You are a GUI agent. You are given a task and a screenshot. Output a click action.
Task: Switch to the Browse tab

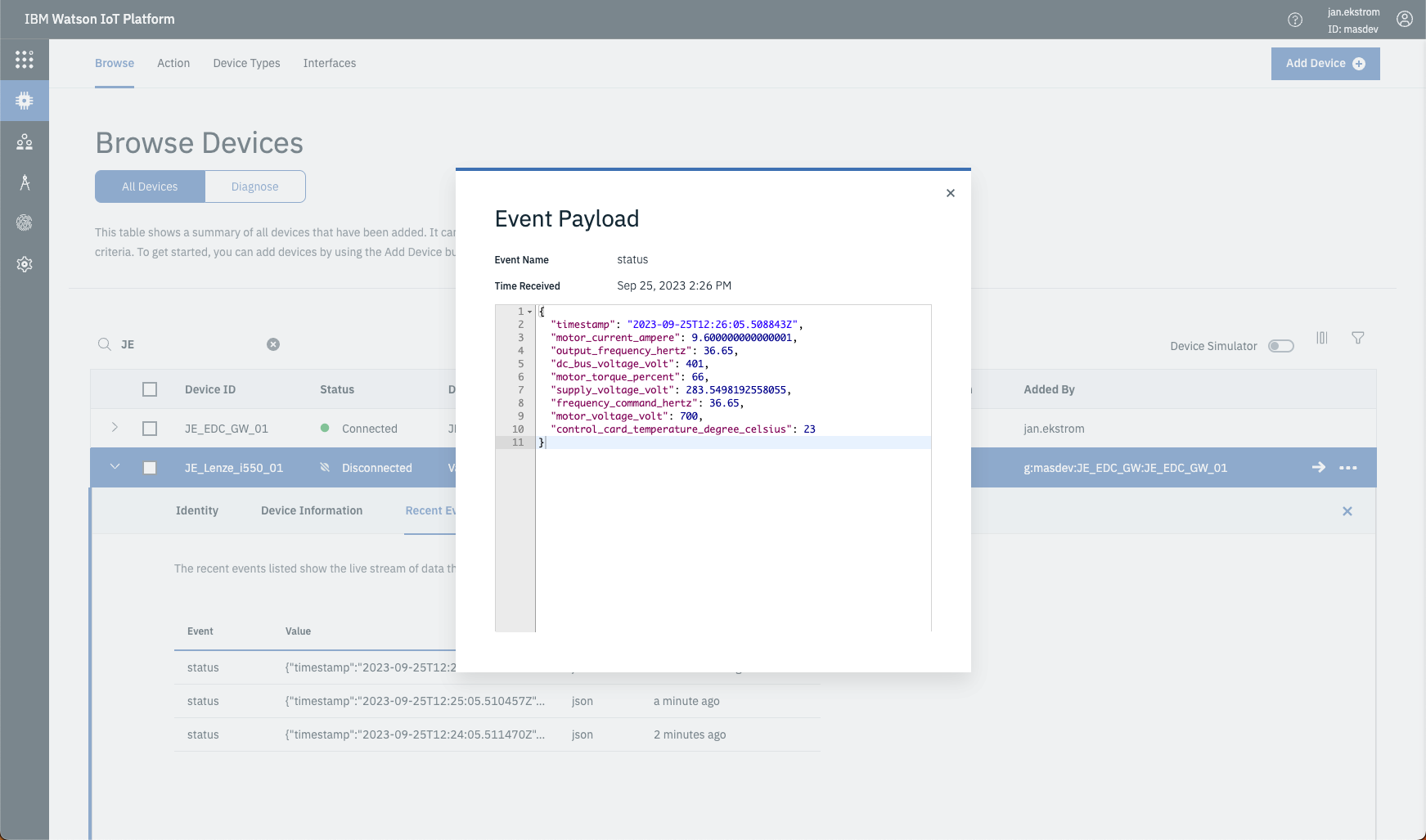point(115,63)
